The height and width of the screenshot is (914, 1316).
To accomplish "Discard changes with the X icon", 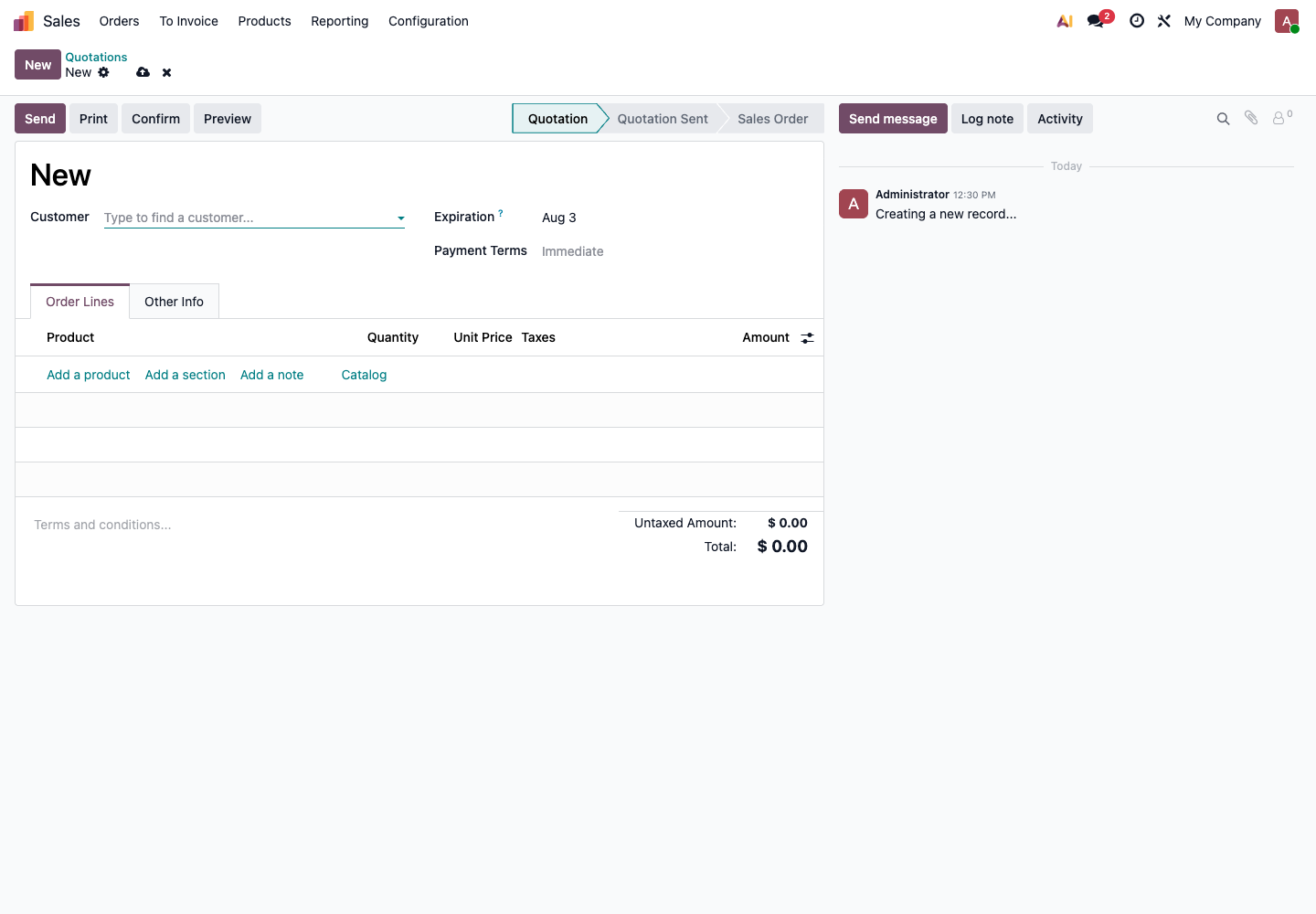I will 166,72.
